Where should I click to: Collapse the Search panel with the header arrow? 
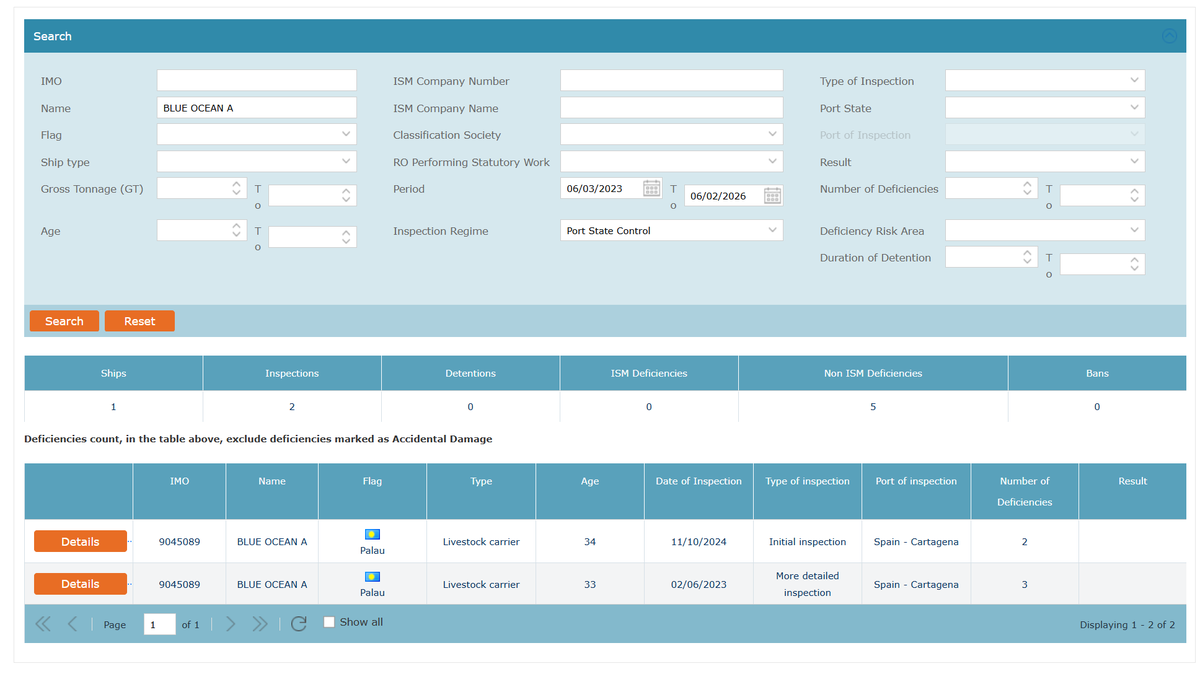[1169, 36]
